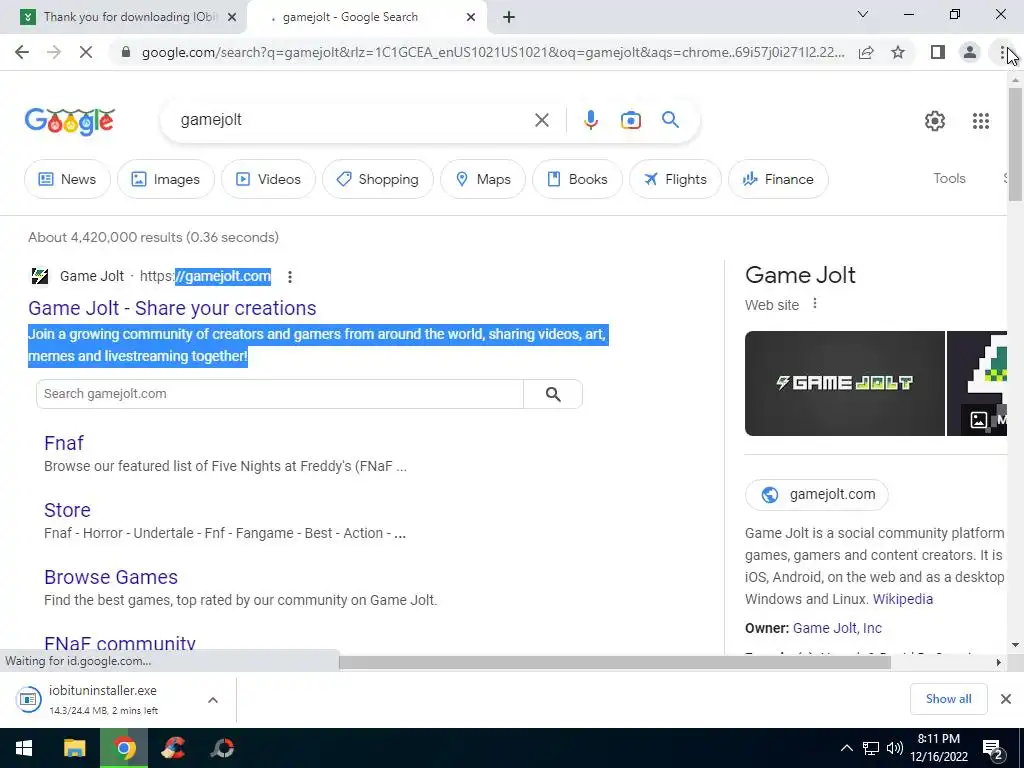The image size is (1024, 768).
Task: Open the clock and date in taskbar
Action: (938, 748)
